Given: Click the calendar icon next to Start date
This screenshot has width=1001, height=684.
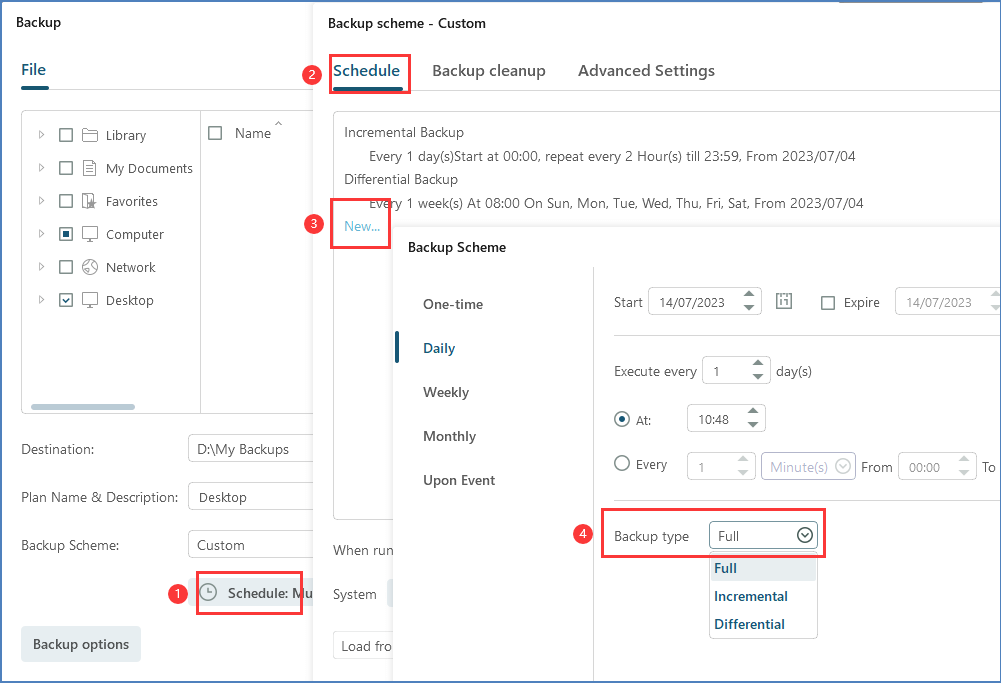Looking at the screenshot, I should pyautogui.click(x=784, y=302).
